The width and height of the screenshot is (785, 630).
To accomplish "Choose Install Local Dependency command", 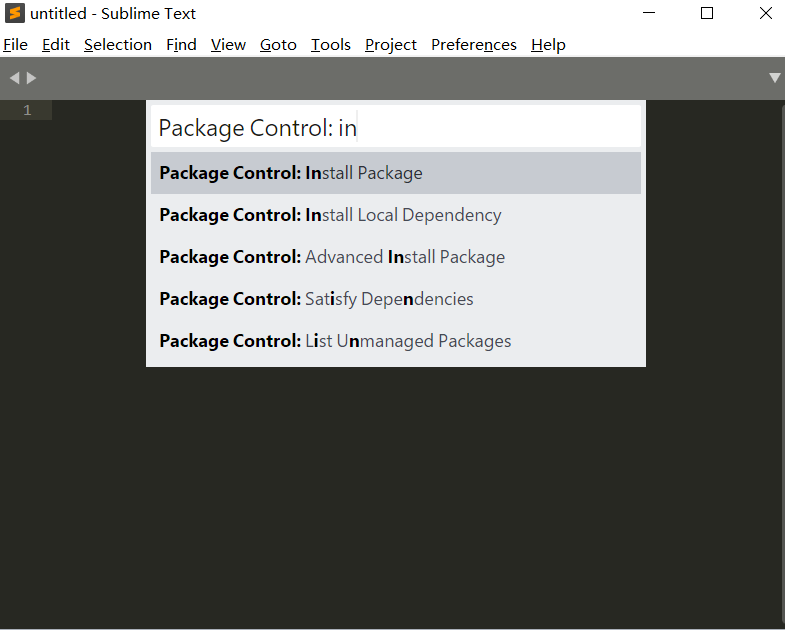I will click(396, 215).
